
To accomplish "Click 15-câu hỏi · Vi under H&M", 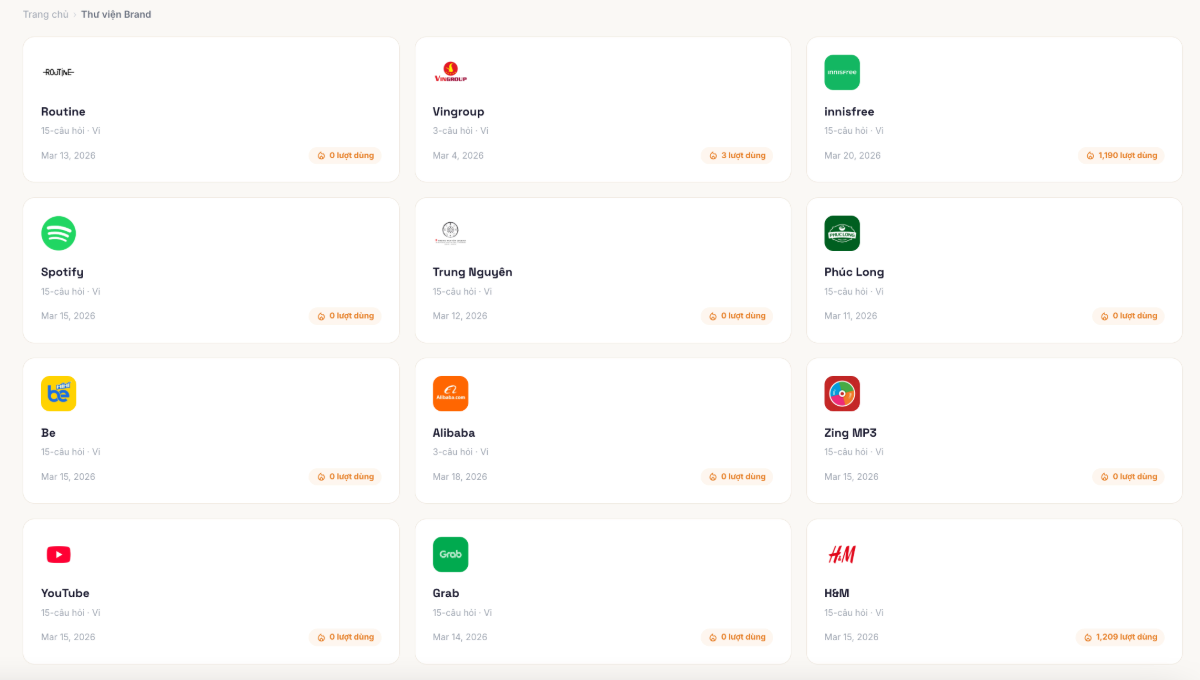I will [x=854, y=613].
